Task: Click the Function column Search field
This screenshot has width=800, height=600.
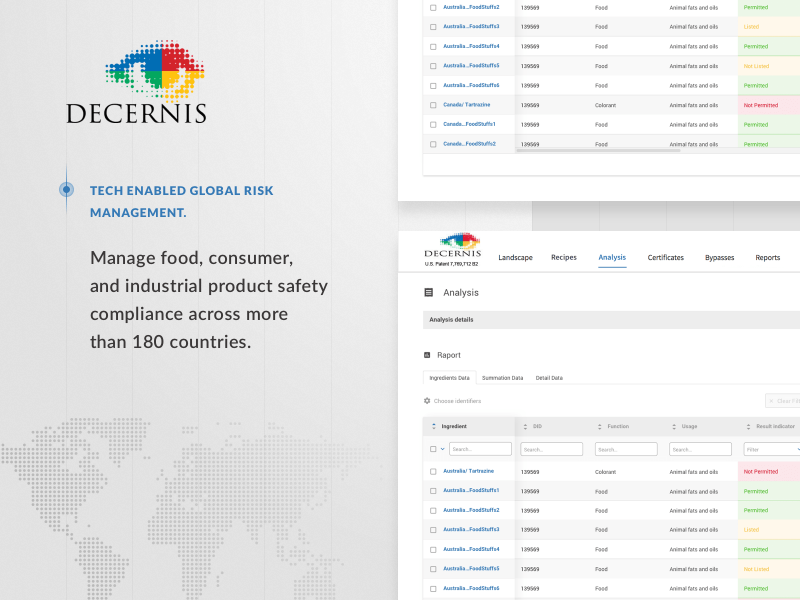Action: pyautogui.click(x=626, y=449)
